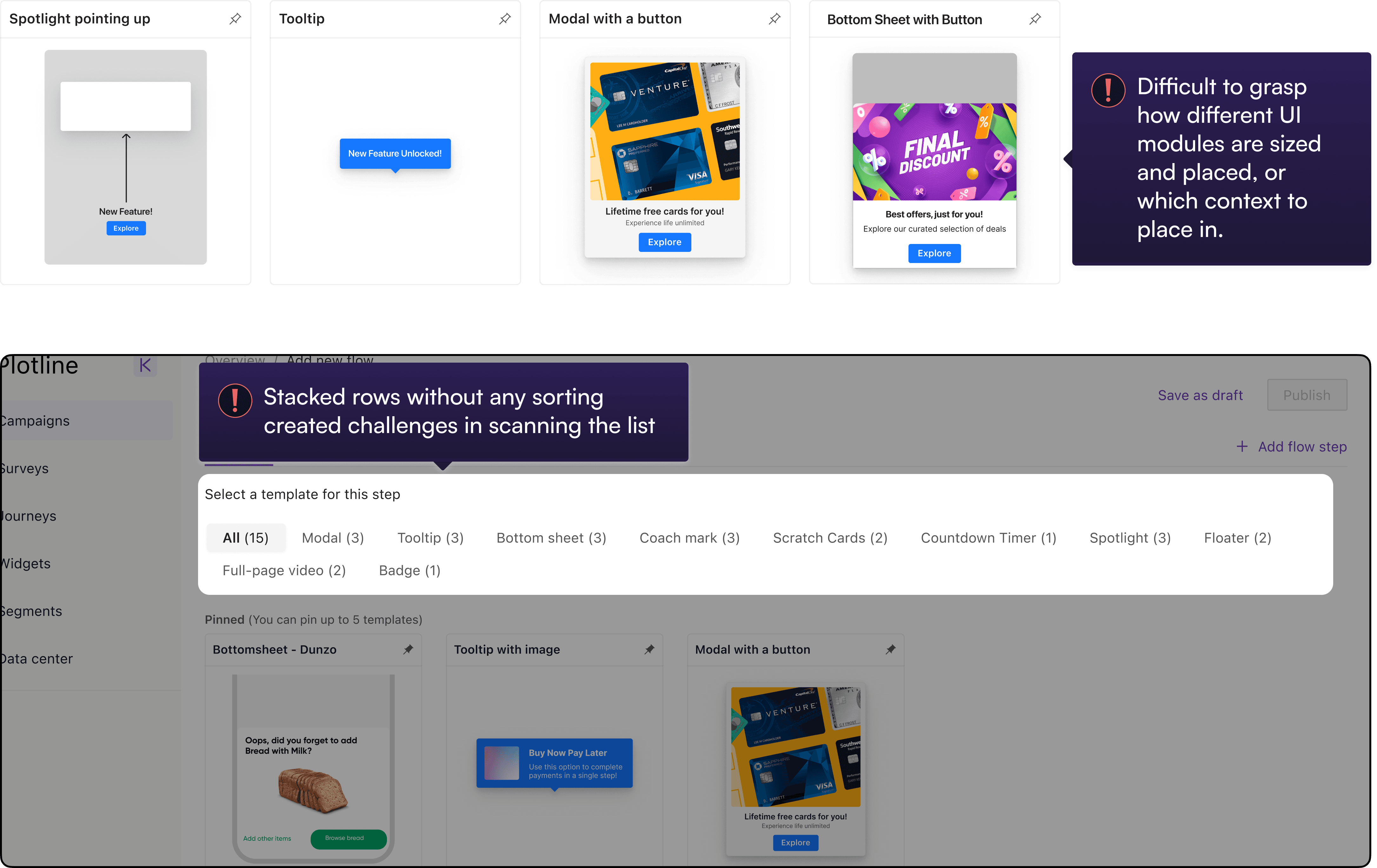
Task: Open Campaigns in the sidebar
Action: [x=35, y=421]
